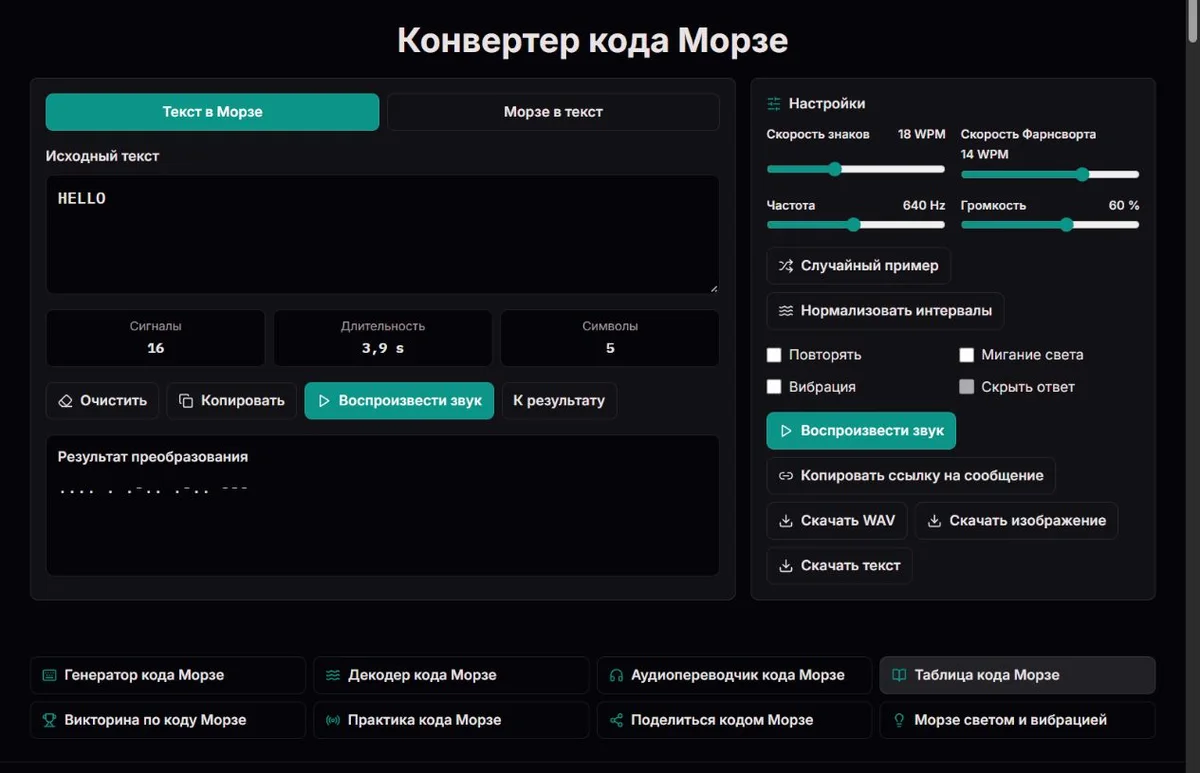Open Таблица кода Морзе link
1200x773 pixels.
[1017, 675]
